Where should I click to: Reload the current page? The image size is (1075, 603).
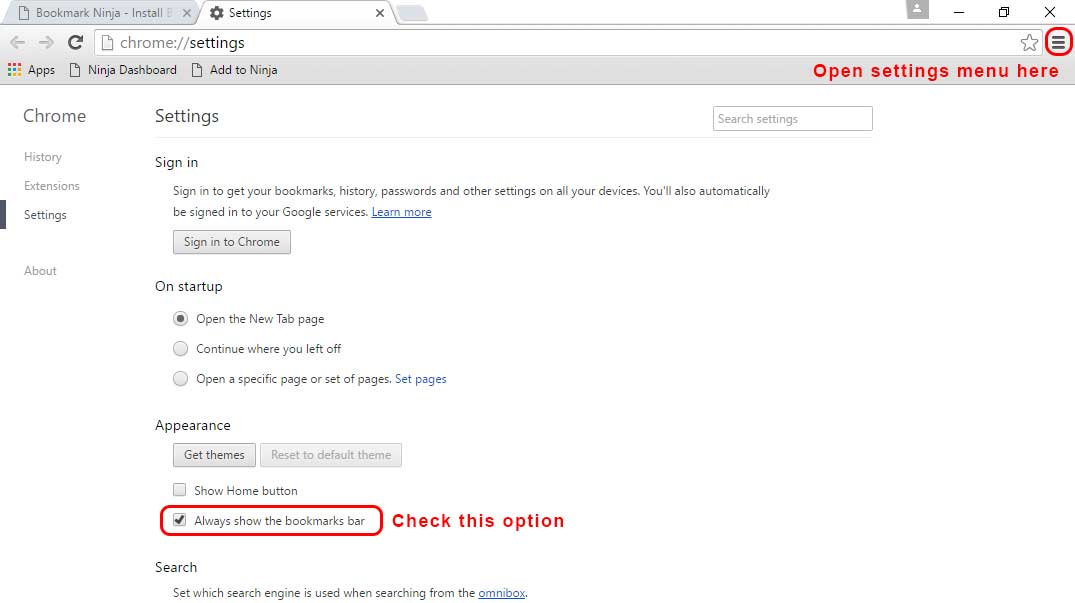tap(75, 42)
